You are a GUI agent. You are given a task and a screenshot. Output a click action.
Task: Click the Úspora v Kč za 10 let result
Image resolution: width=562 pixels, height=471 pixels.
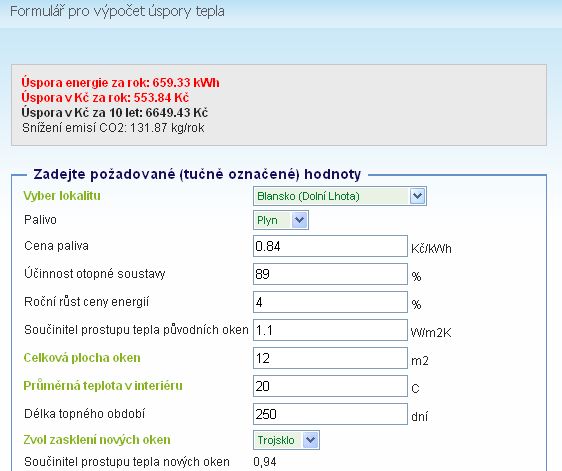[115, 113]
